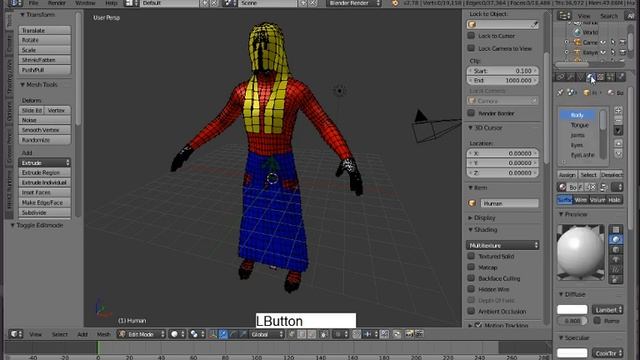Screen dimensions: 640x360
Task: Select sphere preview type icon
Action: [616, 240]
